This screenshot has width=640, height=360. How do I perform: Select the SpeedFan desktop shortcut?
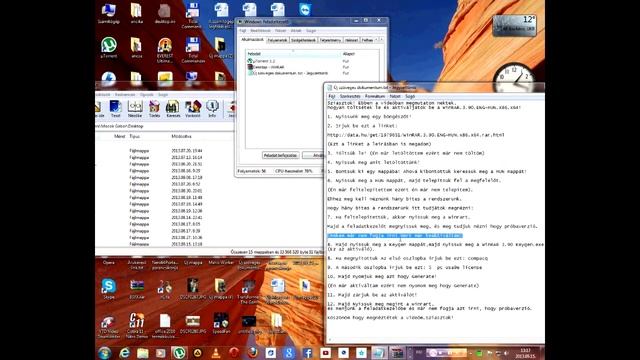coord(221,323)
